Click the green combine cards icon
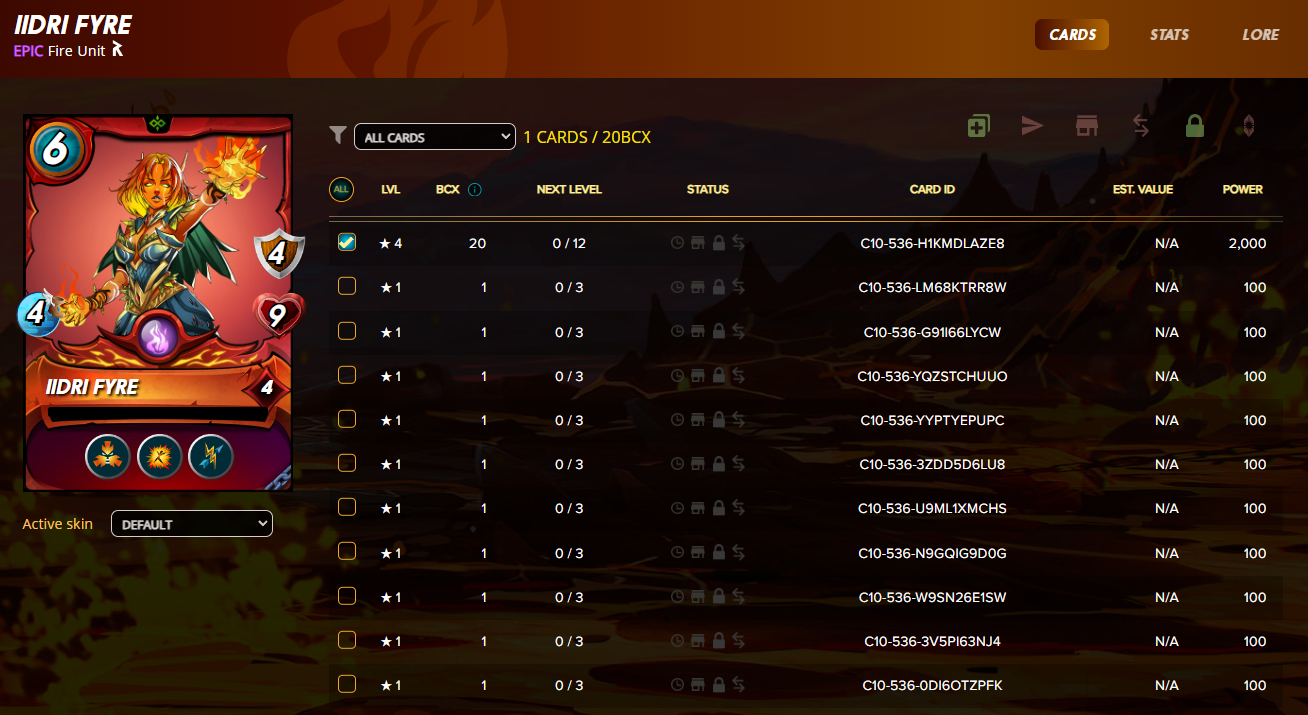Image resolution: width=1308 pixels, height=715 pixels. point(979,126)
